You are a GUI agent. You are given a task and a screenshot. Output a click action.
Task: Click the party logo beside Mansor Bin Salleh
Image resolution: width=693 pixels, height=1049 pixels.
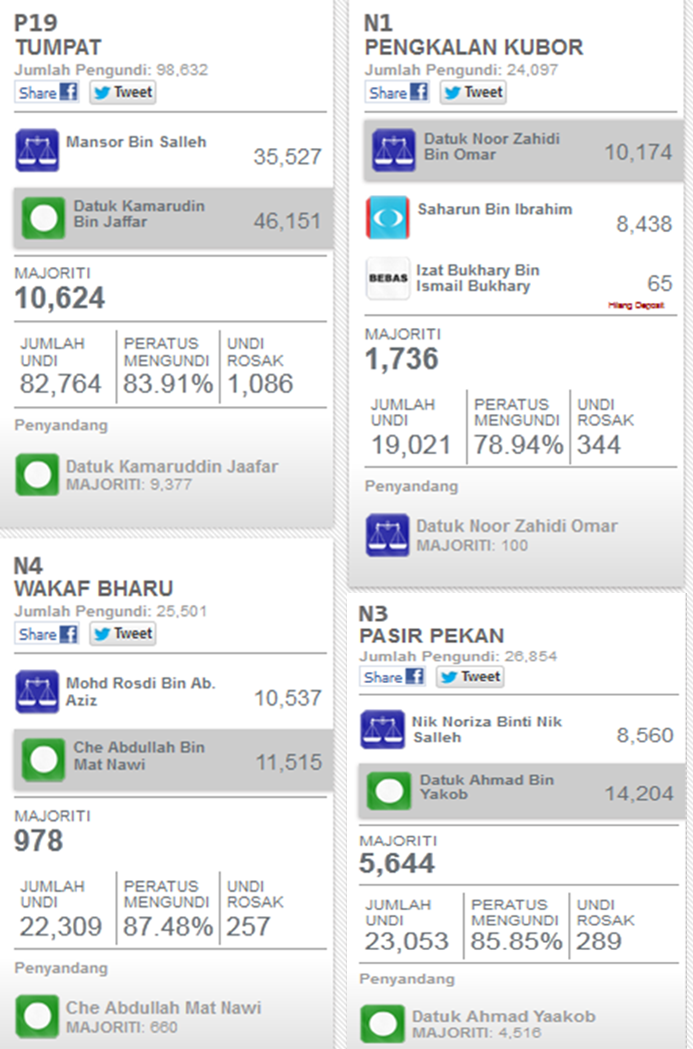[37, 150]
